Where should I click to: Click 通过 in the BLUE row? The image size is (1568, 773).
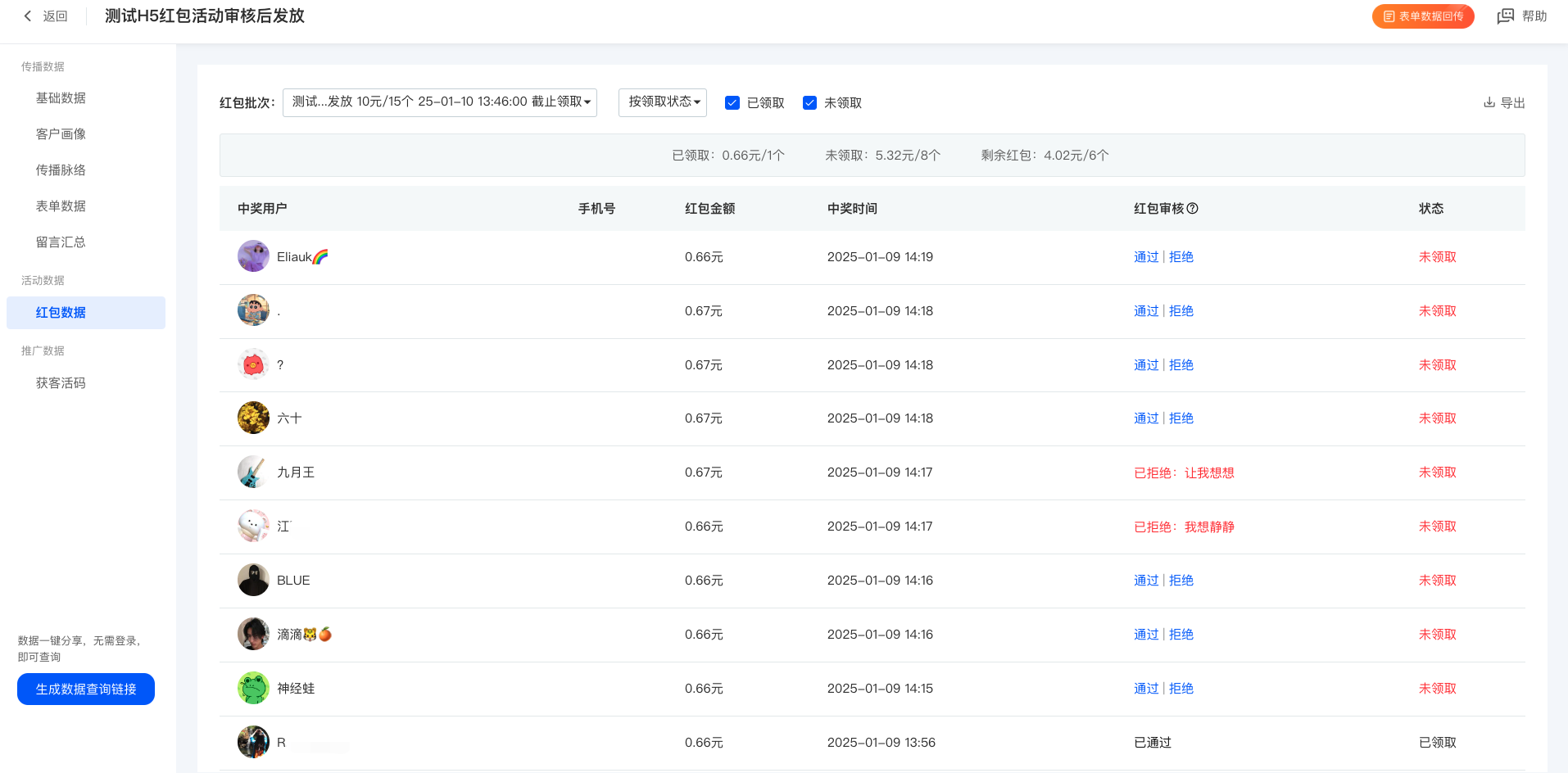1146,580
